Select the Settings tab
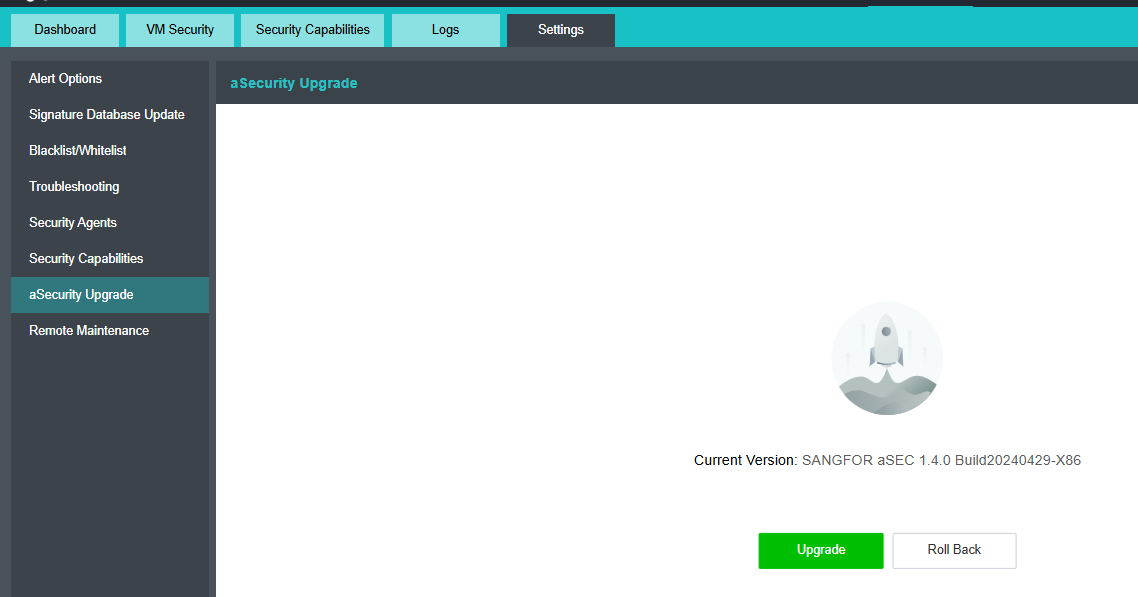The height and width of the screenshot is (597, 1138). tap(560, 30)
